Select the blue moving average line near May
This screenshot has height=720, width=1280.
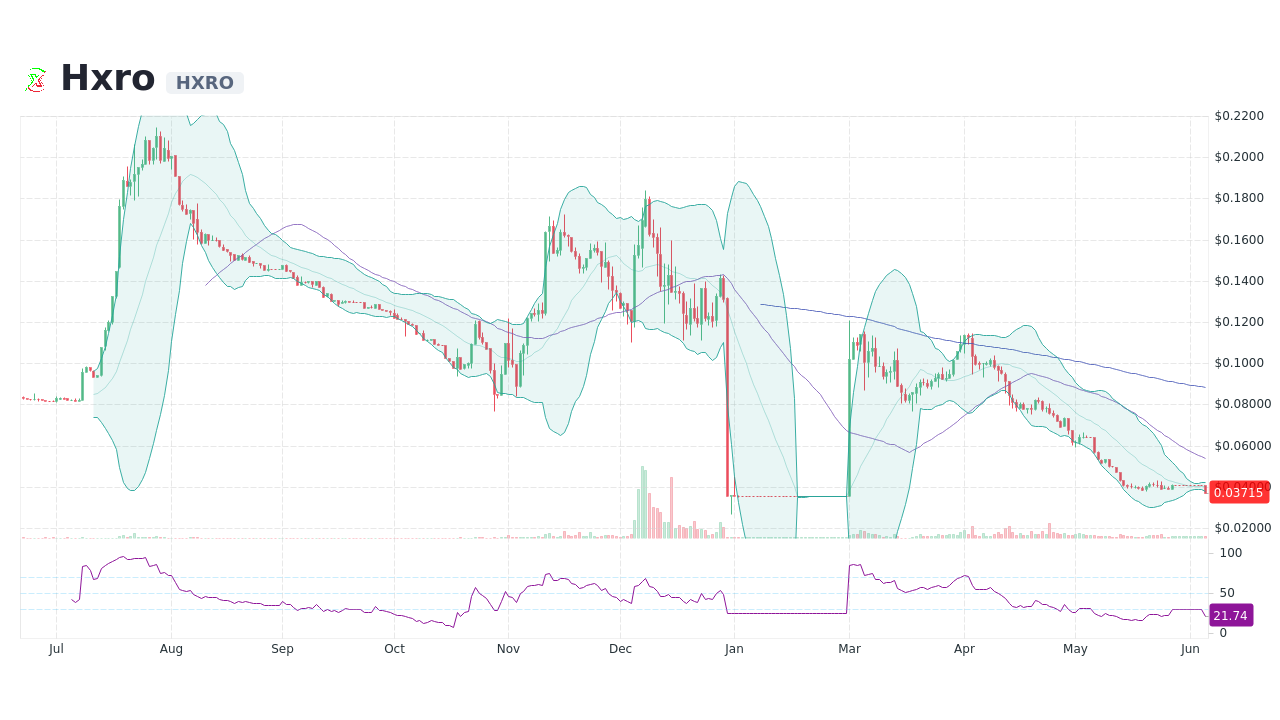pos(1075,360)
